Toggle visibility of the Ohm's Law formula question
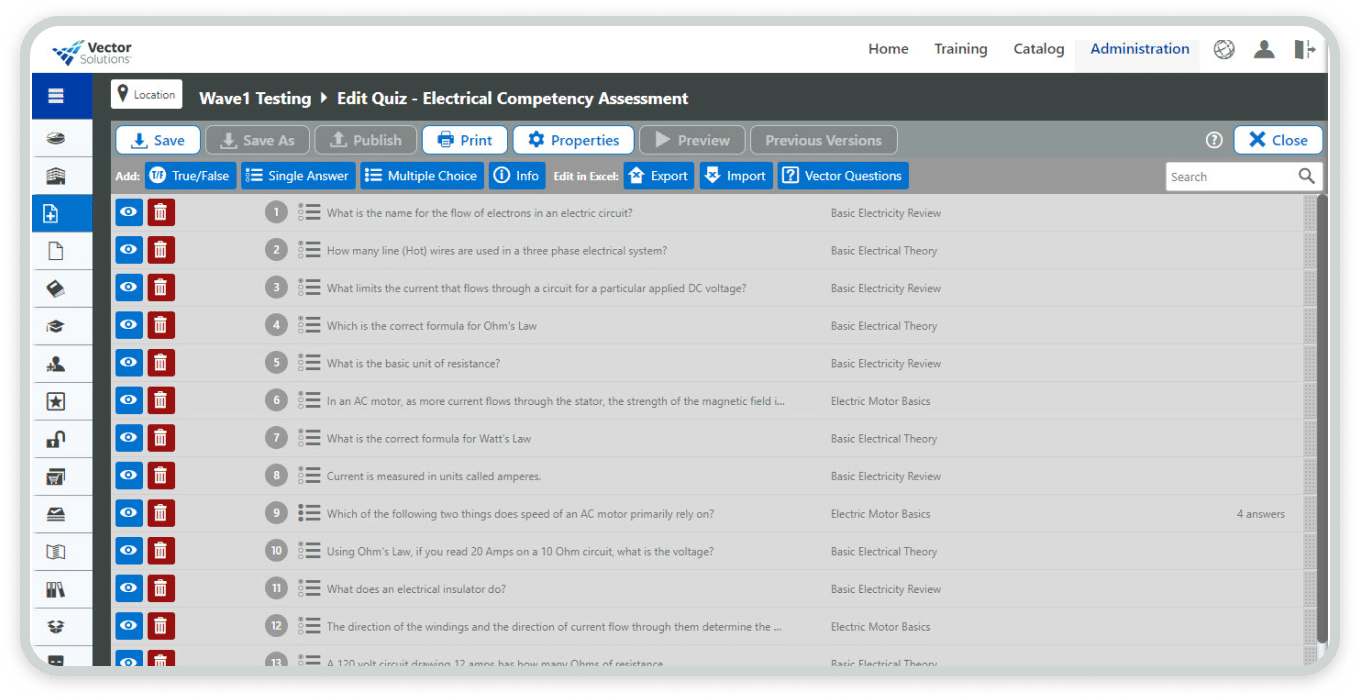This screenshot has height=698, width=1358. click(129, 325)
